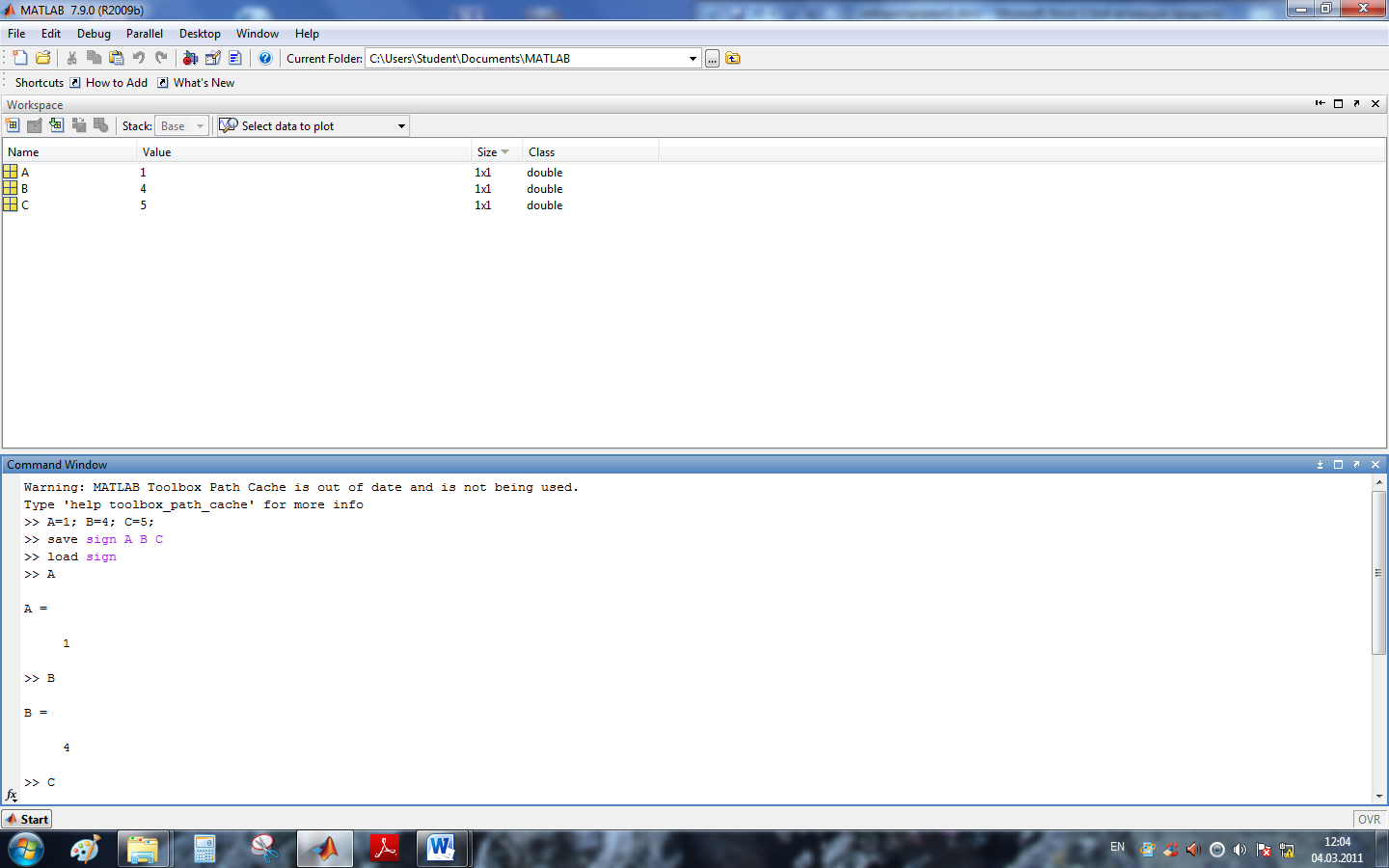Open Help using the blue question icon
The width and height of the screenshot is (1389, 868).
click(265, 58)
